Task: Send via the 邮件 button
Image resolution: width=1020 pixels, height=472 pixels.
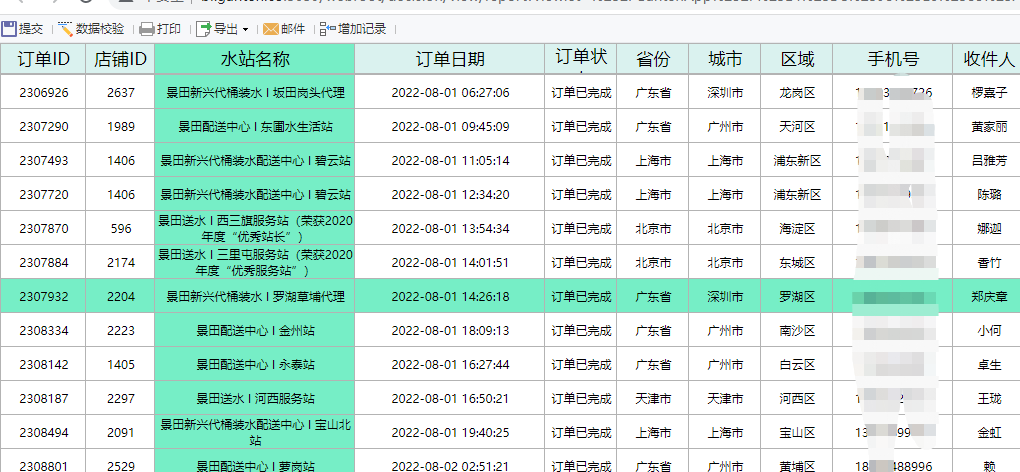Action: [x=293, y=29]
